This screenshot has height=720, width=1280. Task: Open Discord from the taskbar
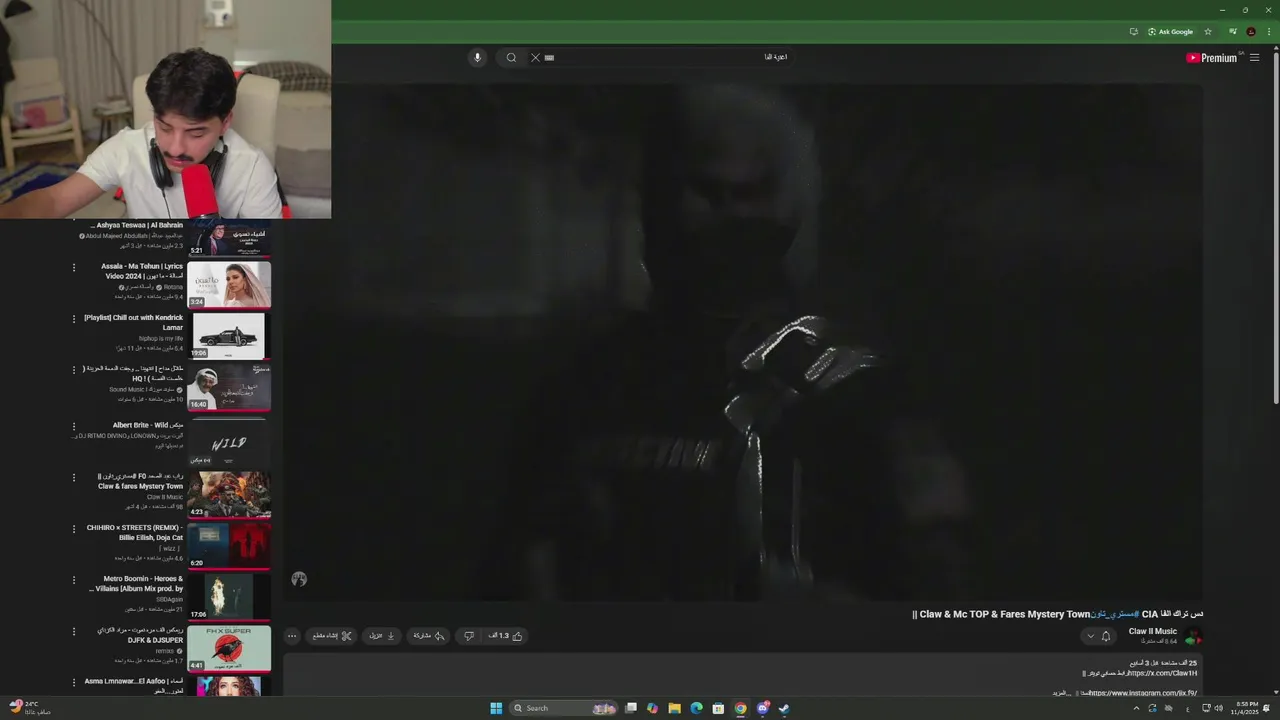tap(763, 708)
